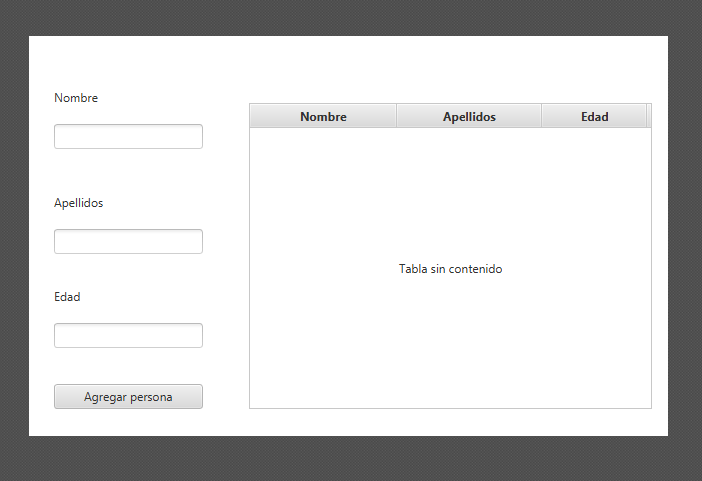Click the empty header cell right of Edad

tap(650, 117)
